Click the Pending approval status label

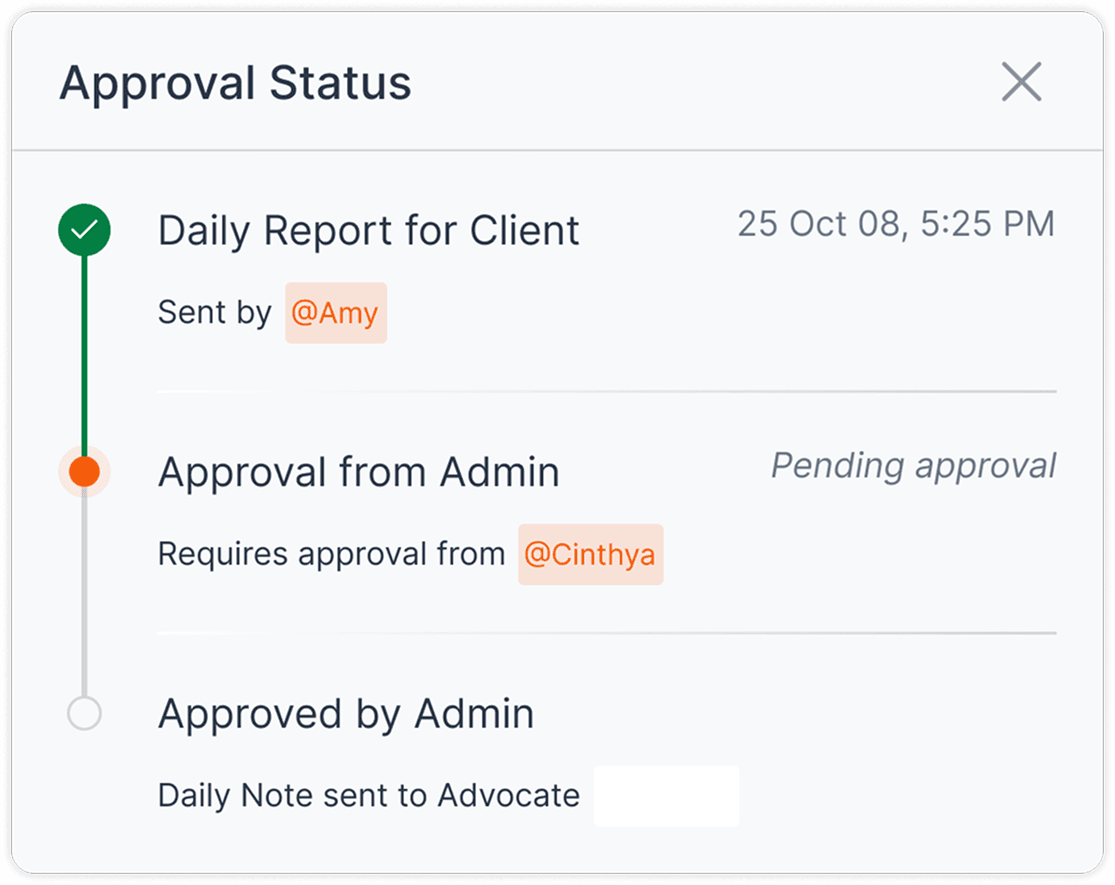coord(913,465)
